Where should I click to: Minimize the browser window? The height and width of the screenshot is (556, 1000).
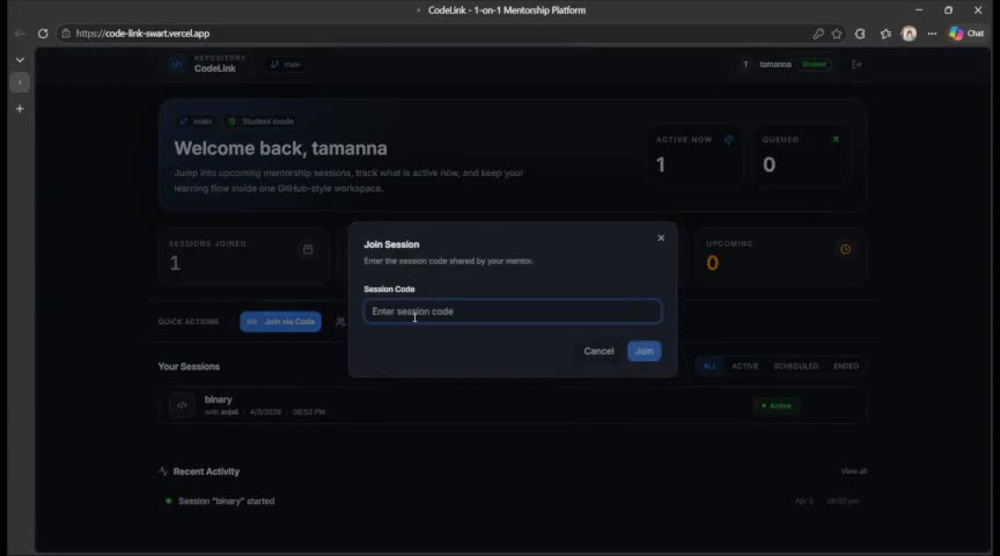click(x=918, y=10)
